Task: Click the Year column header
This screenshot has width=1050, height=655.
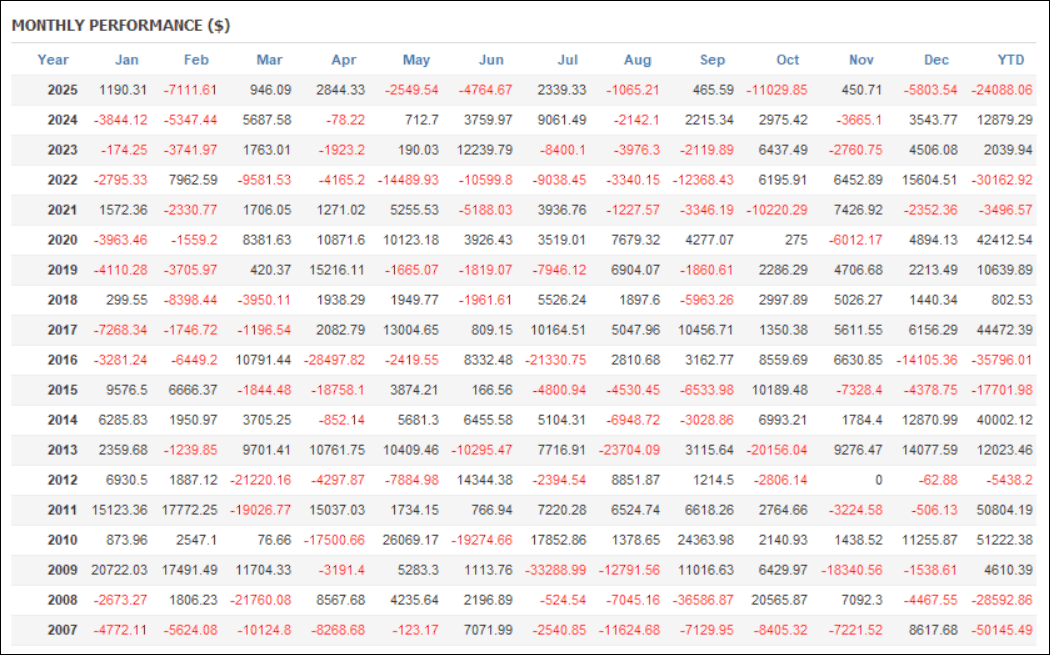Action: pos(53,60)
